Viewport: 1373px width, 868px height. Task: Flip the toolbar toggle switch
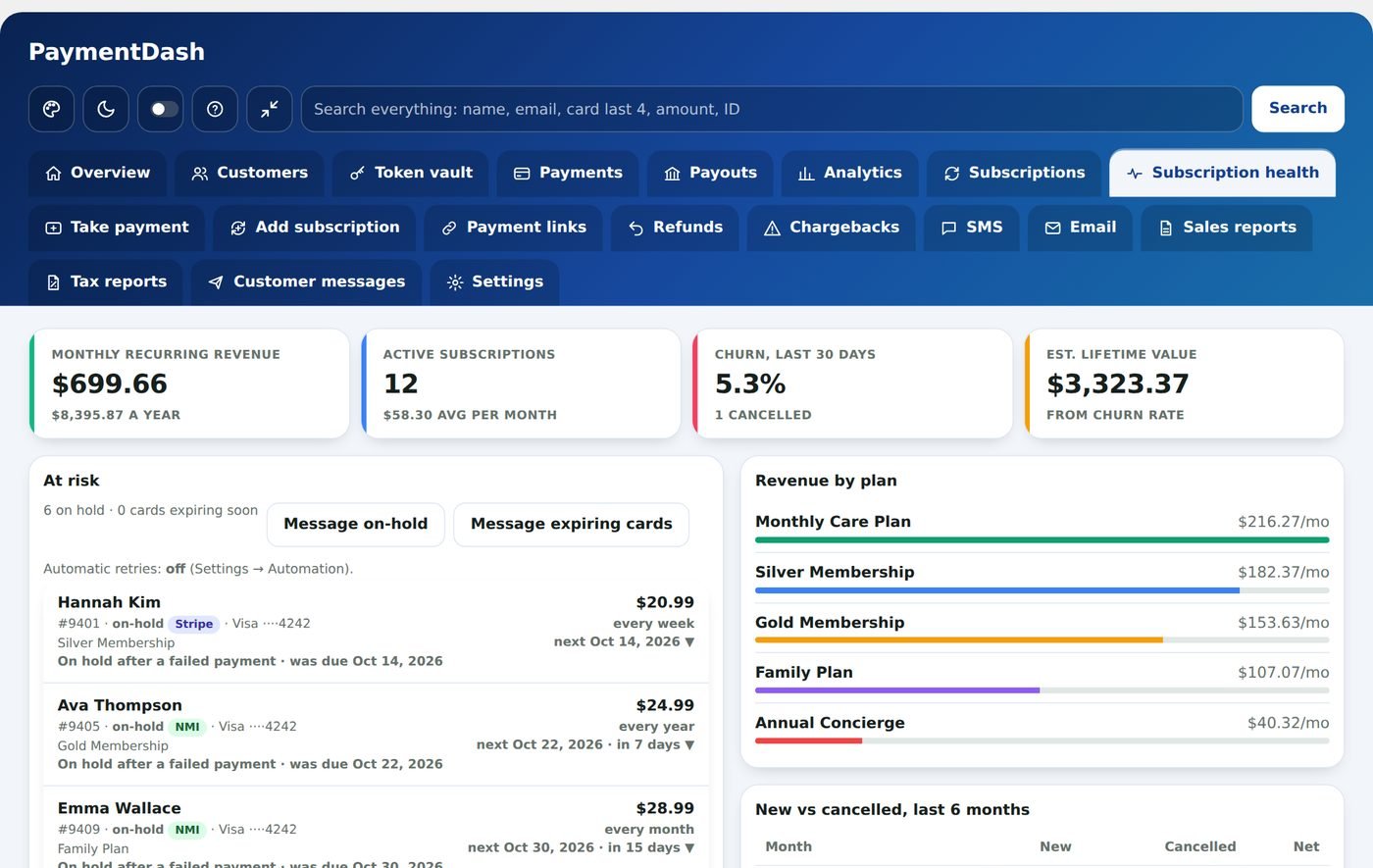[x=161, y=109]
